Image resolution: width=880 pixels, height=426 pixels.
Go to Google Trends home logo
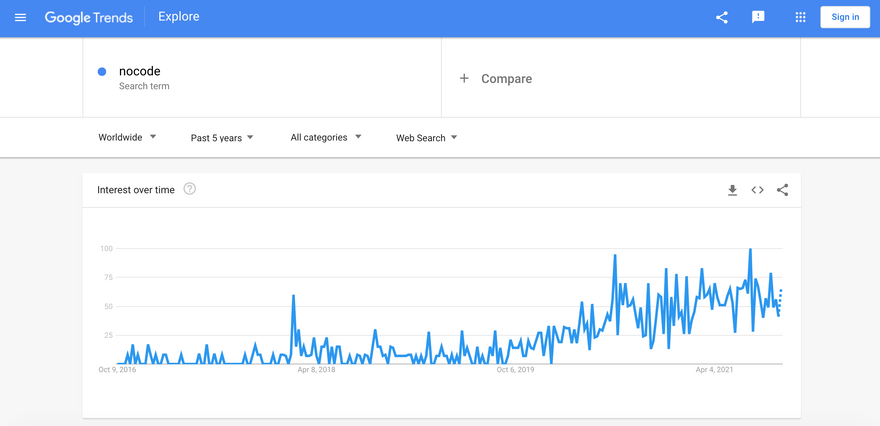88,17
